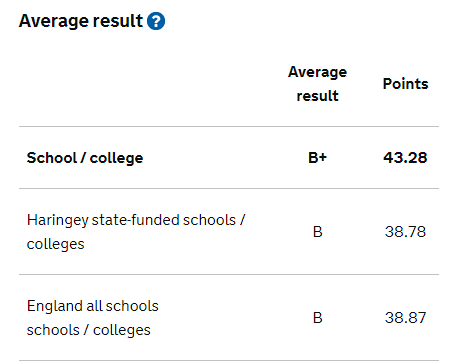Click the B grade in England row
Screen dimensions: 457x363
pos(318,318)
